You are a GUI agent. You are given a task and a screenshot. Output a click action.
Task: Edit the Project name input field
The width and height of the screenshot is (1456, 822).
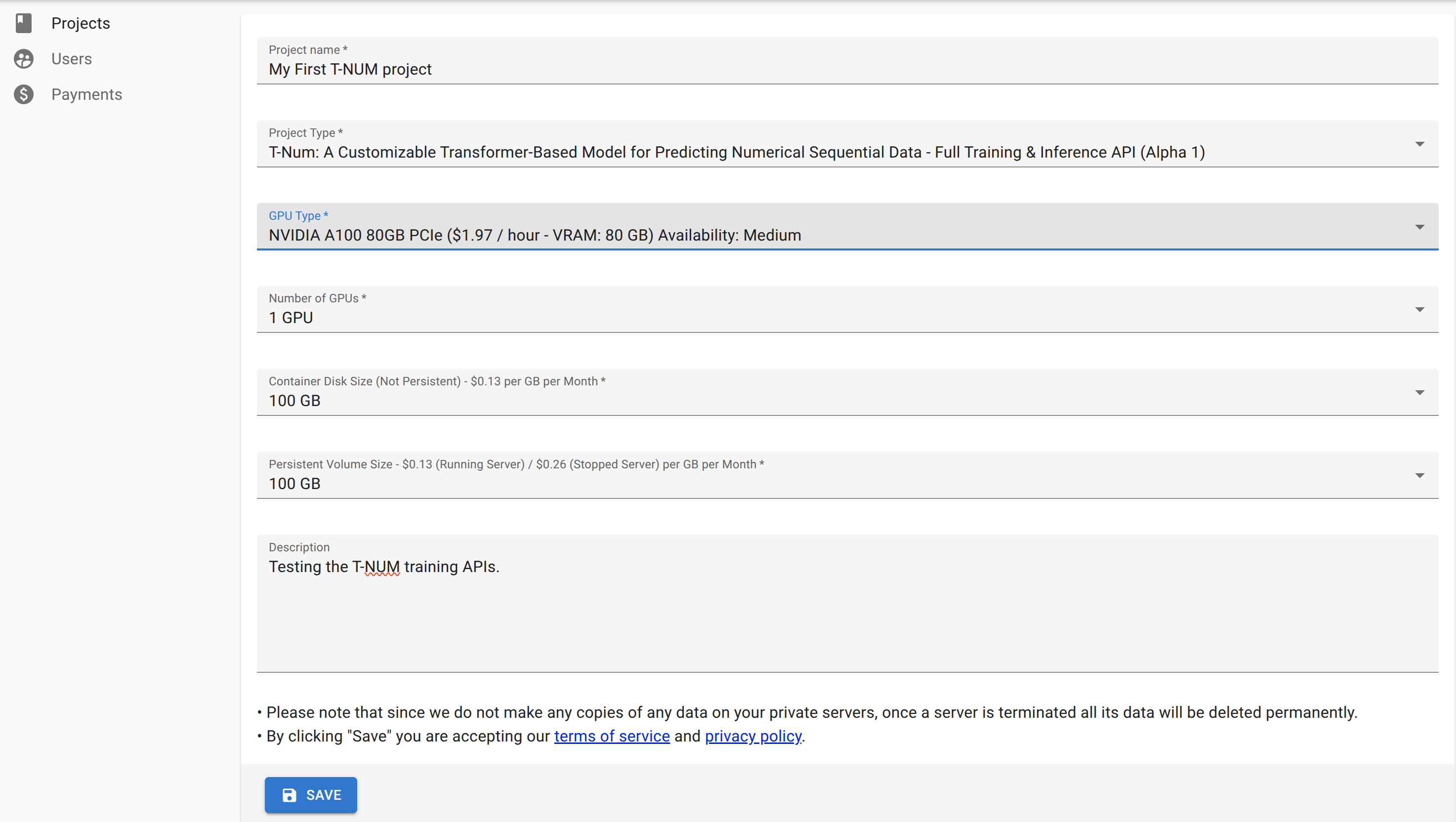point(847,61)
